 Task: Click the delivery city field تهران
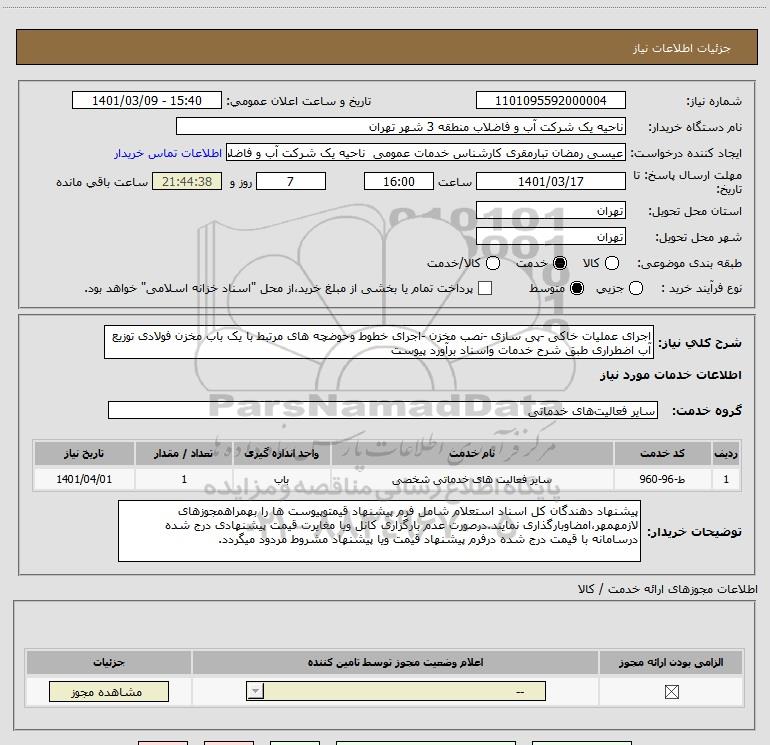[x=550, y=237]
